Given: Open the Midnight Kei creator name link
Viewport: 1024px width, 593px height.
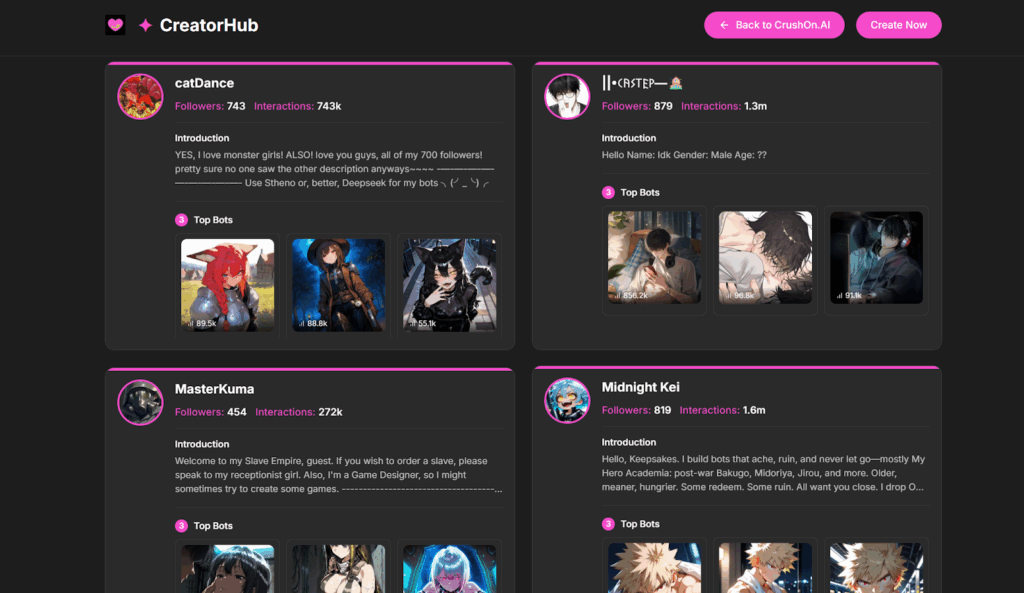Looking at the screenshot, I should click(641, 387).
